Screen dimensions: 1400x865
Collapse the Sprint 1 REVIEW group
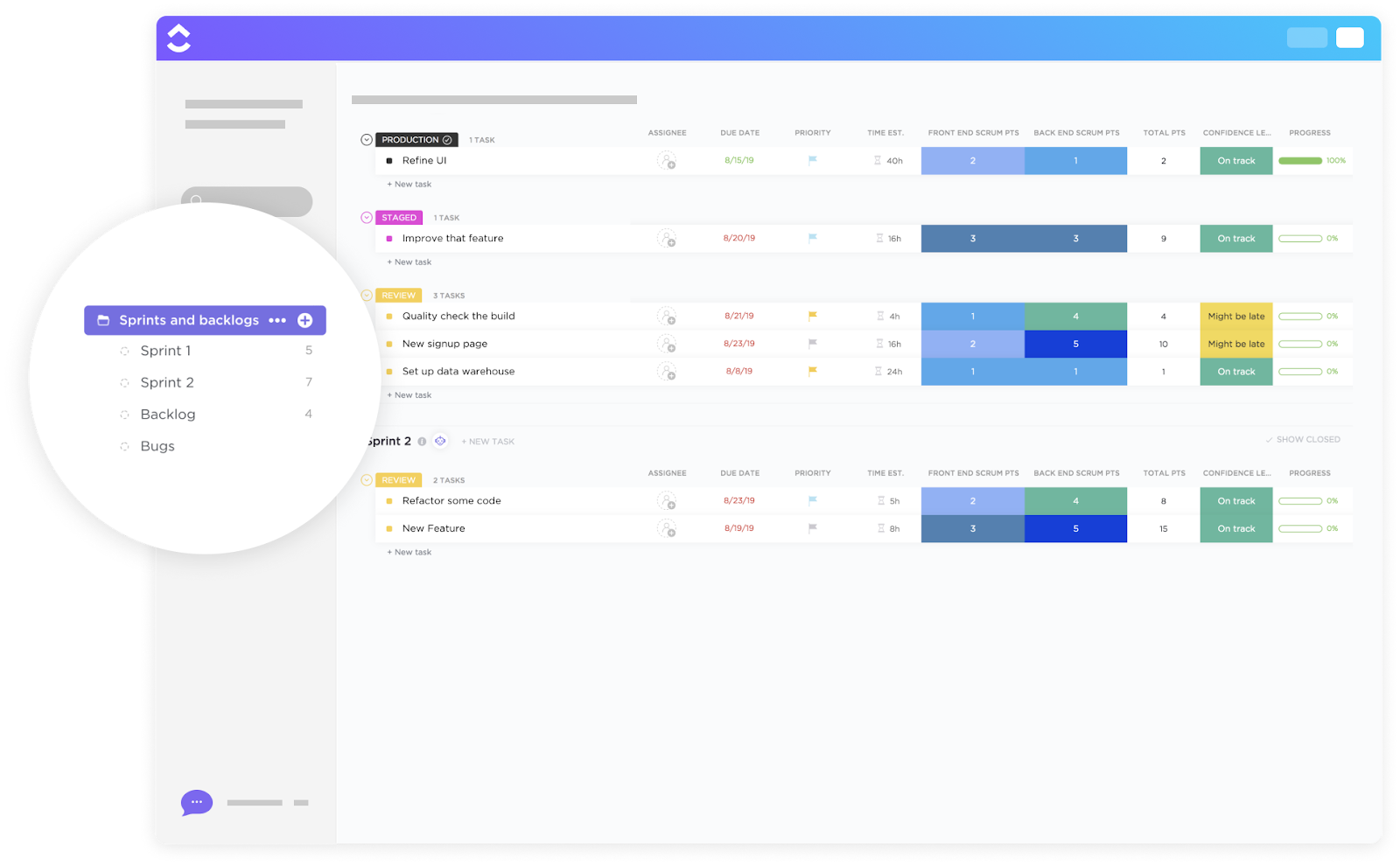point(367,296)
